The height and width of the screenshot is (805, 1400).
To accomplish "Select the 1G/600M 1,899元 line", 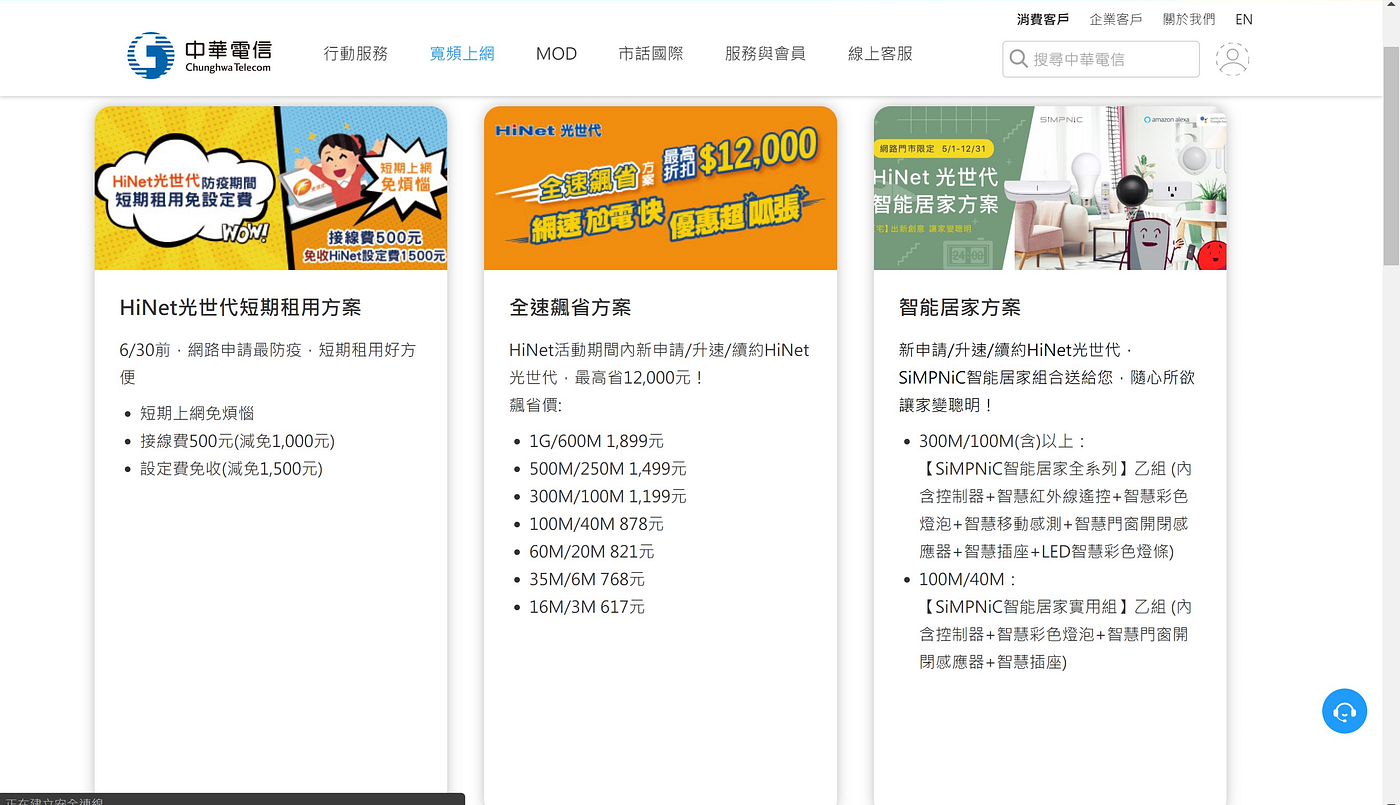I will (x=597, y=441).
